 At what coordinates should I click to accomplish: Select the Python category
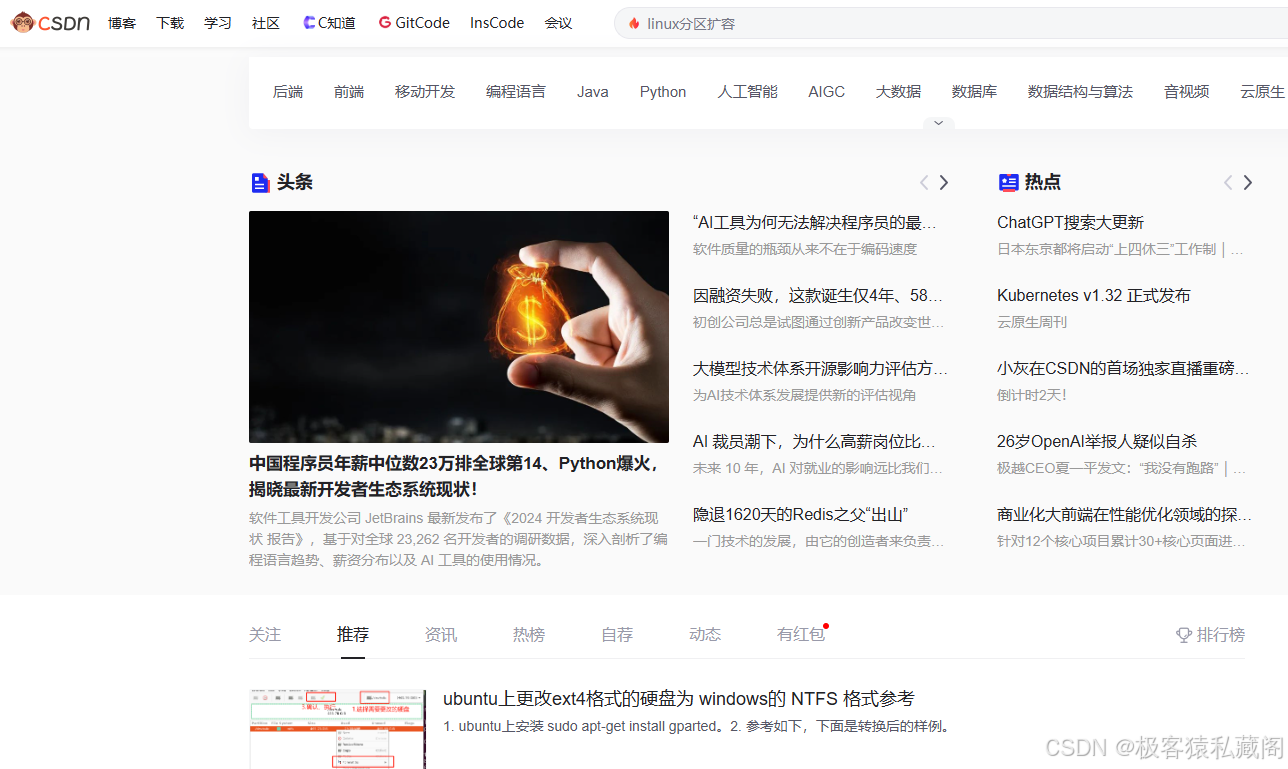tap(662, 91)
